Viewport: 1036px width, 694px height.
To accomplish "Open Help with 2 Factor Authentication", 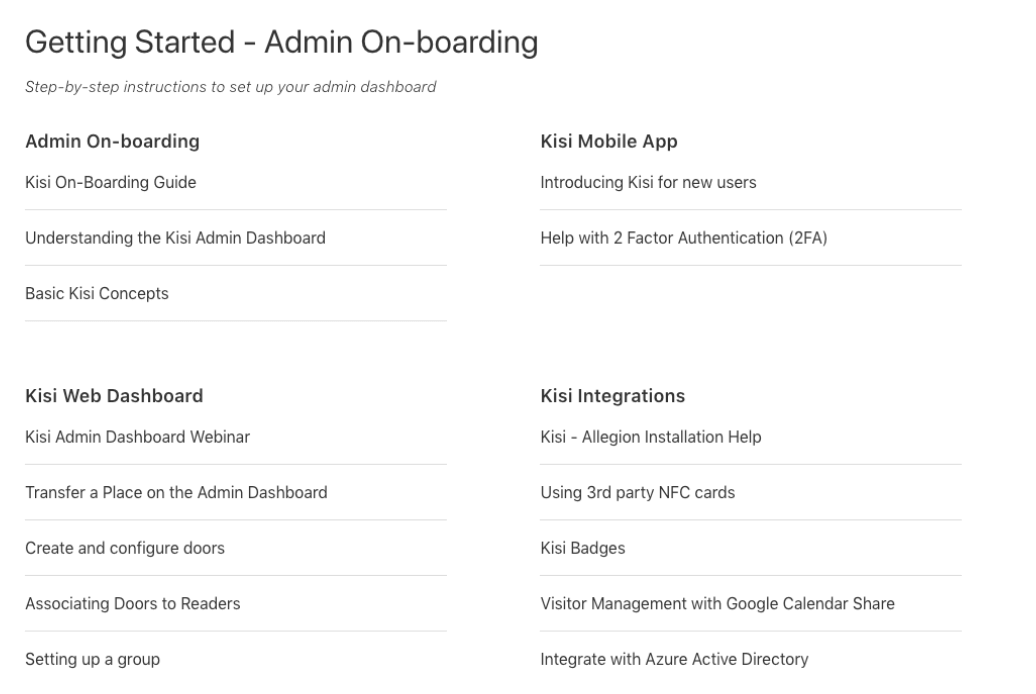I will [684, 238].
